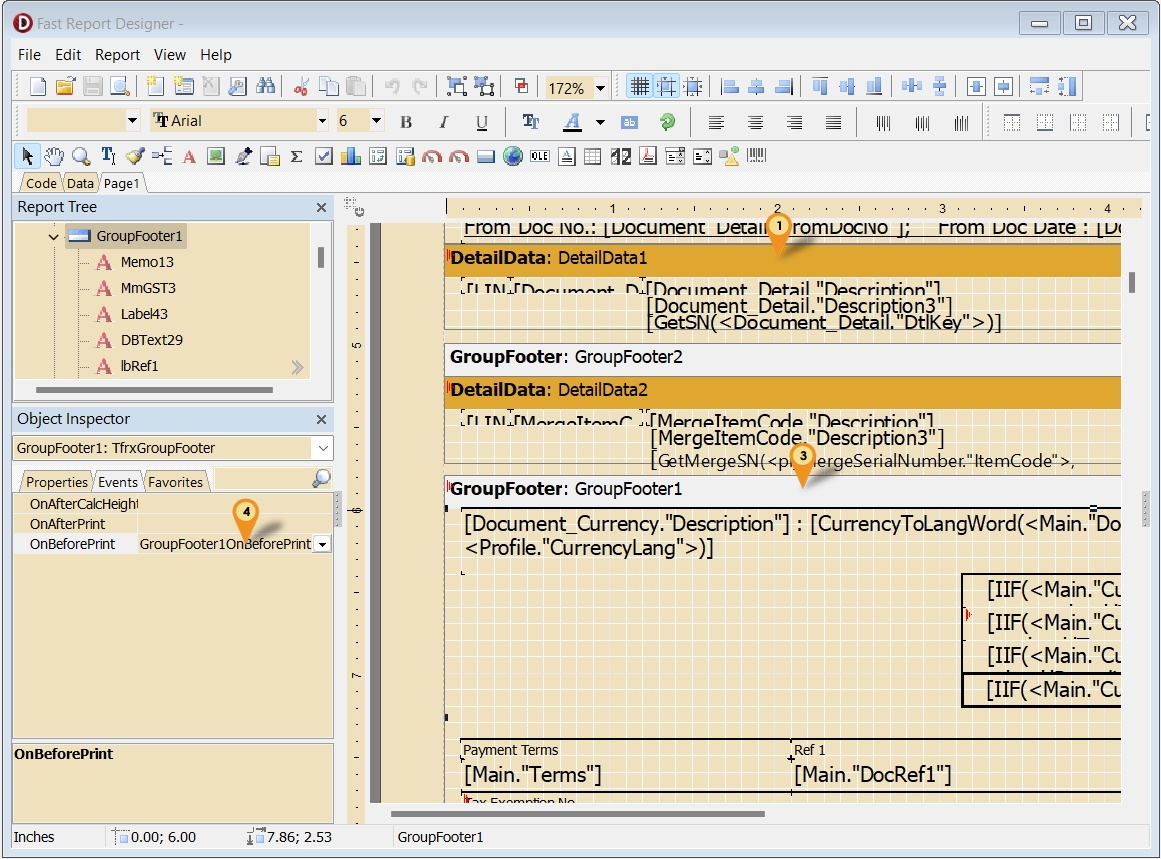The image size is (1161, 859).
Task: Click the Italic formatting button
Action: [443, 121]
